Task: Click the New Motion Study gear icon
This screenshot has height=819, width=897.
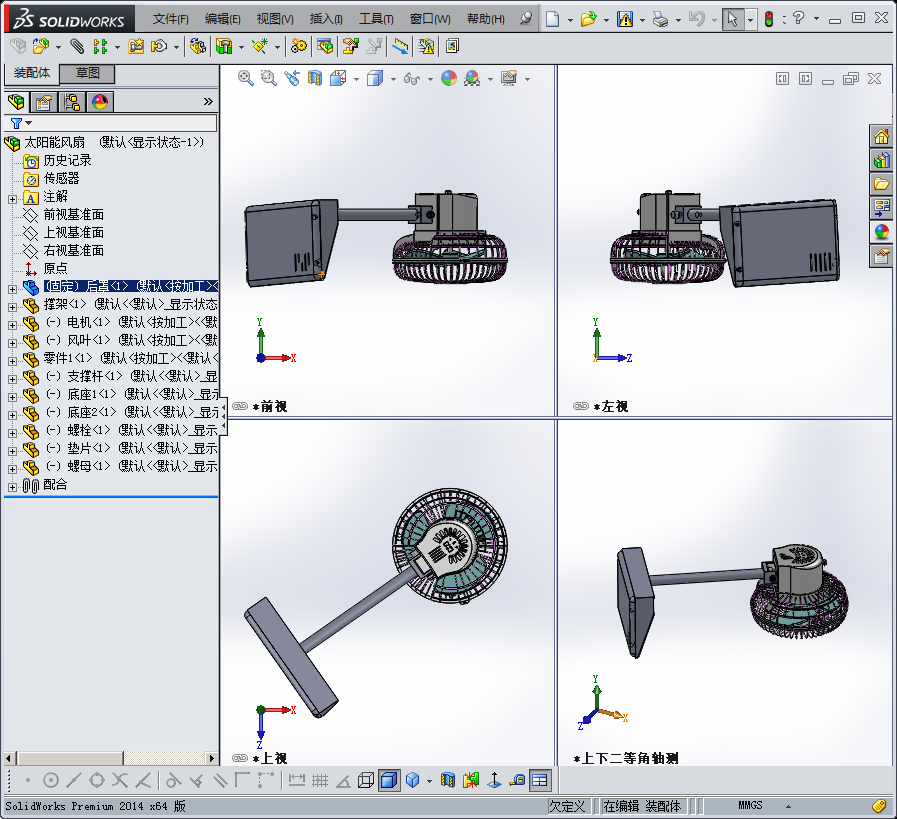Action: coord(298,46)
